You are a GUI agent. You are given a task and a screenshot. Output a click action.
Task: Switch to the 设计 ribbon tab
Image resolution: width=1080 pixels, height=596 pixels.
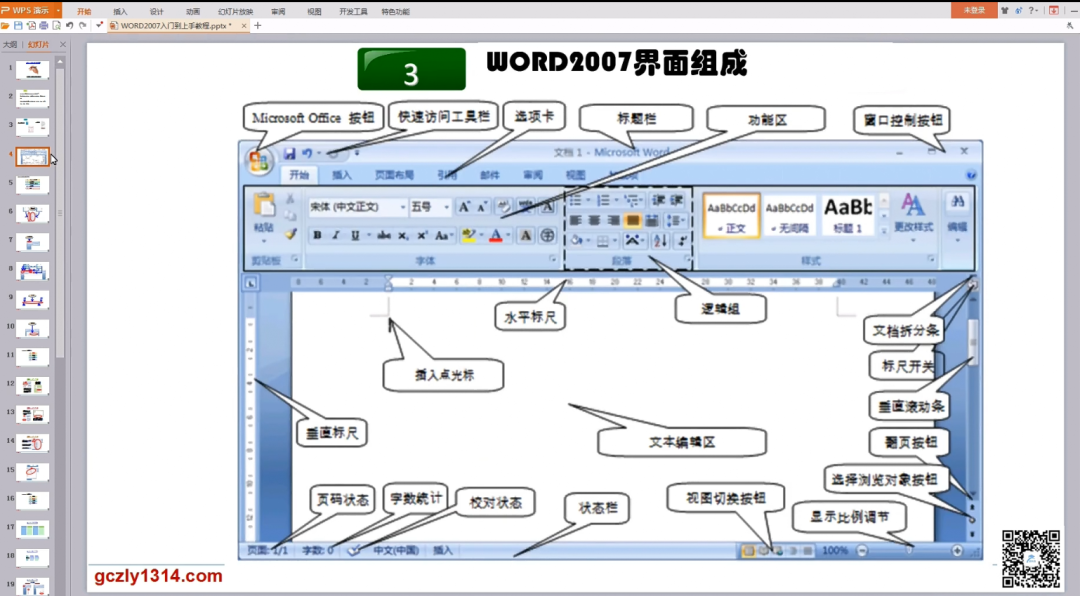pyautogui.click(x=156, y=11)
